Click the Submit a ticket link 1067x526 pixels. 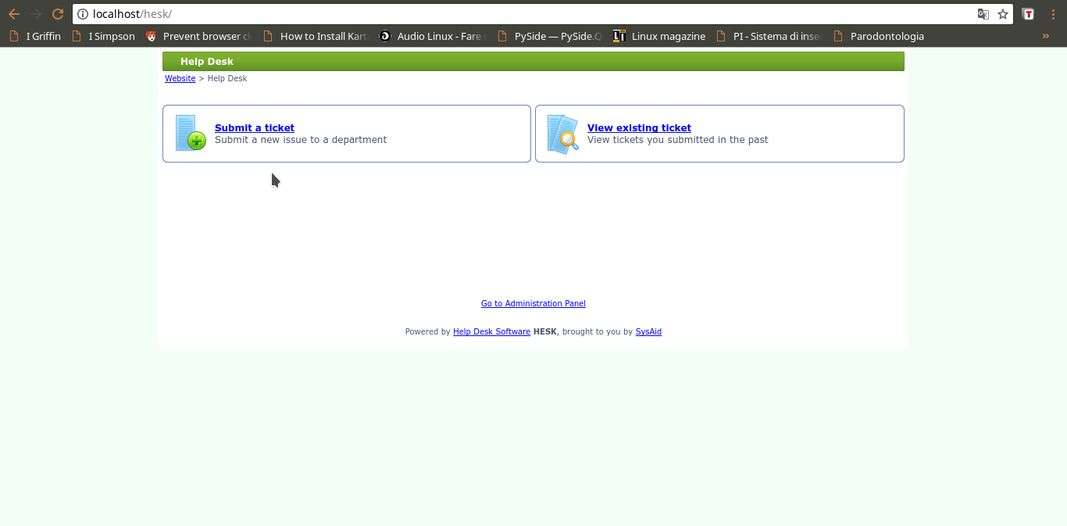pyautogui.click(x=255, y=128)
